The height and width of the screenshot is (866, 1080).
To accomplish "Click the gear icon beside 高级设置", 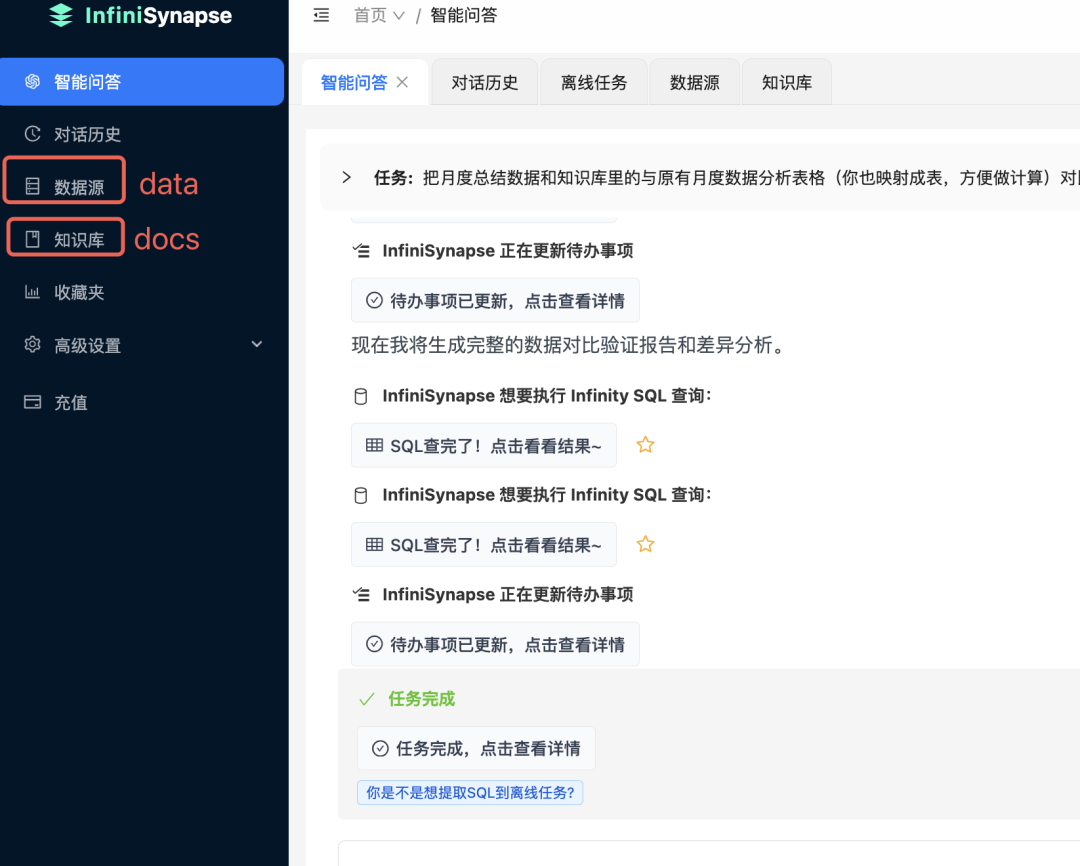I will click(32, 344).
